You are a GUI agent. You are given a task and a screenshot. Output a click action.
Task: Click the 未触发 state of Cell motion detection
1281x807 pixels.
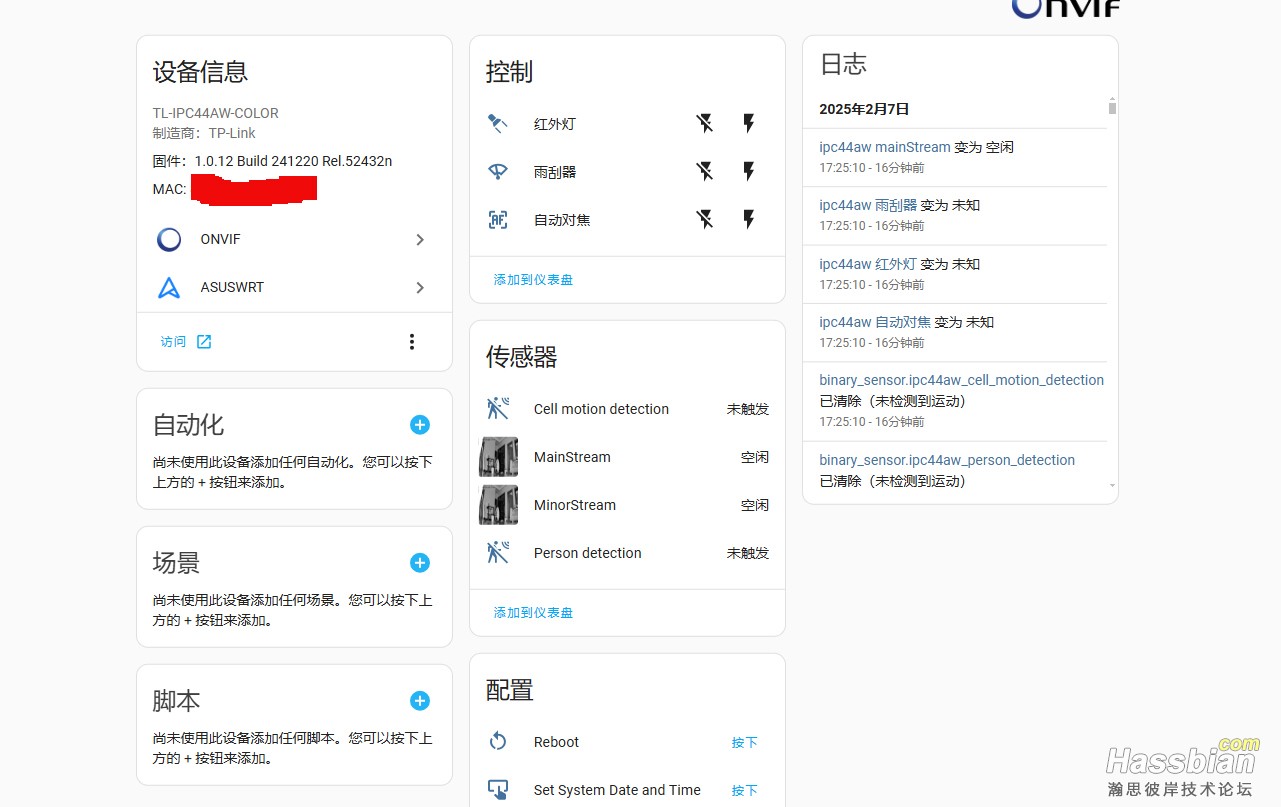(748, 409)
